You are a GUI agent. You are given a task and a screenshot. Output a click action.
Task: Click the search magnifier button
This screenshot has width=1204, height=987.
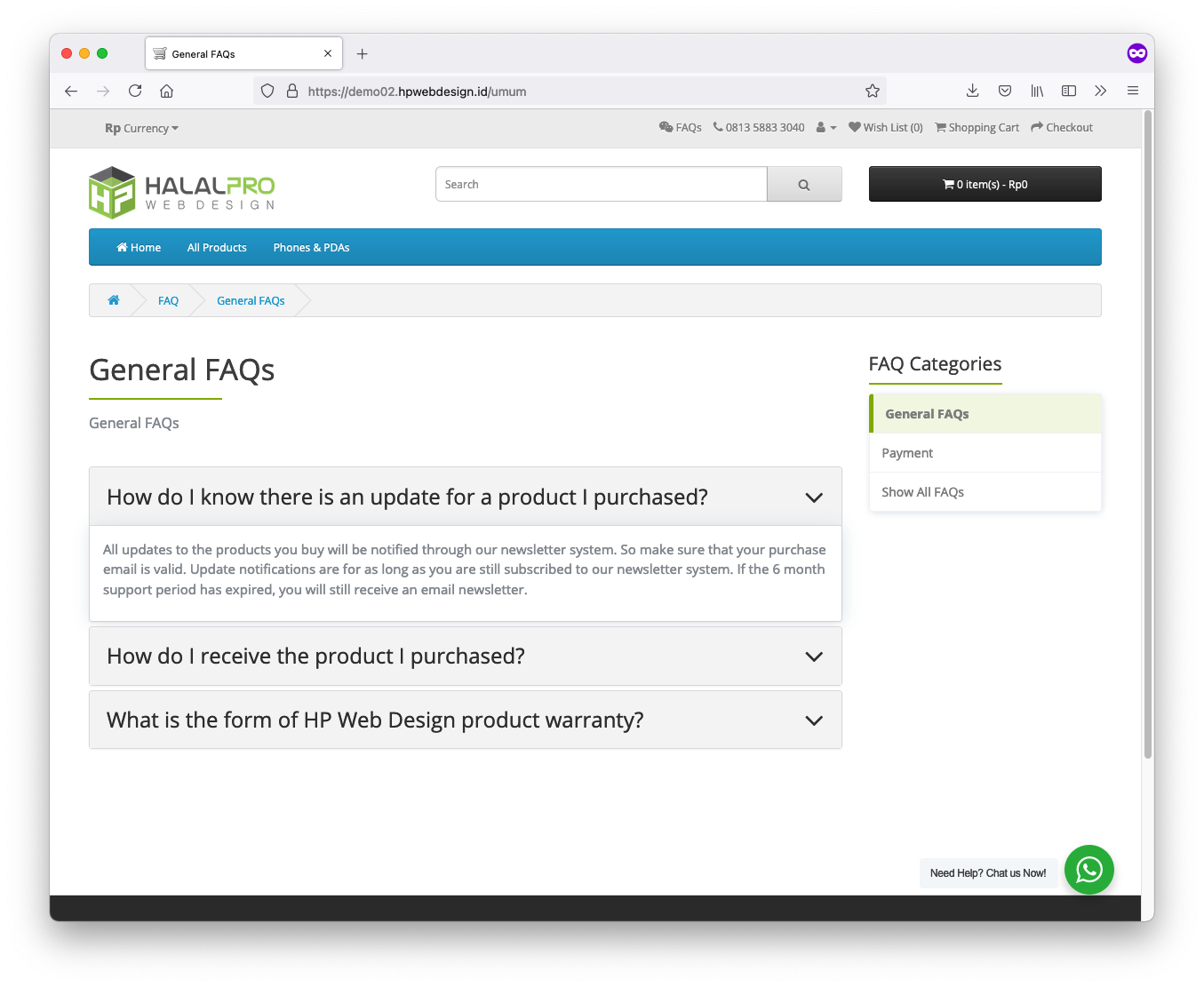[803, 185]
